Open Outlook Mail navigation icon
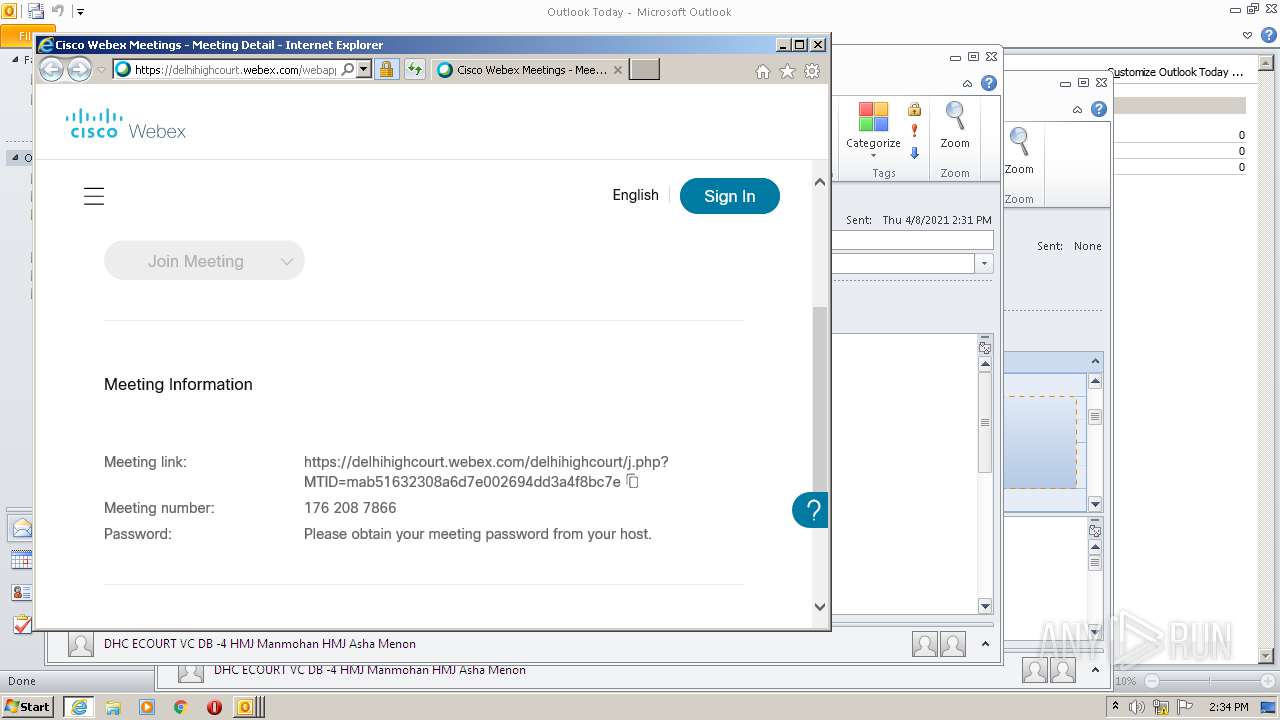This screenshot has width=1280, height=720. point(21,528)
